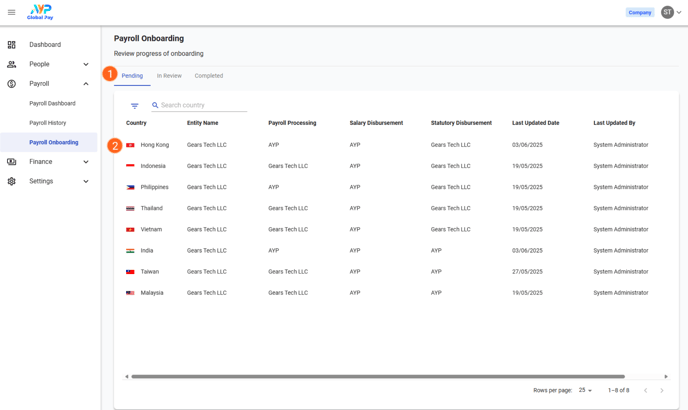Open Payroll Dashboard in sidebar

pyautogui.click(x=52, y=103)
